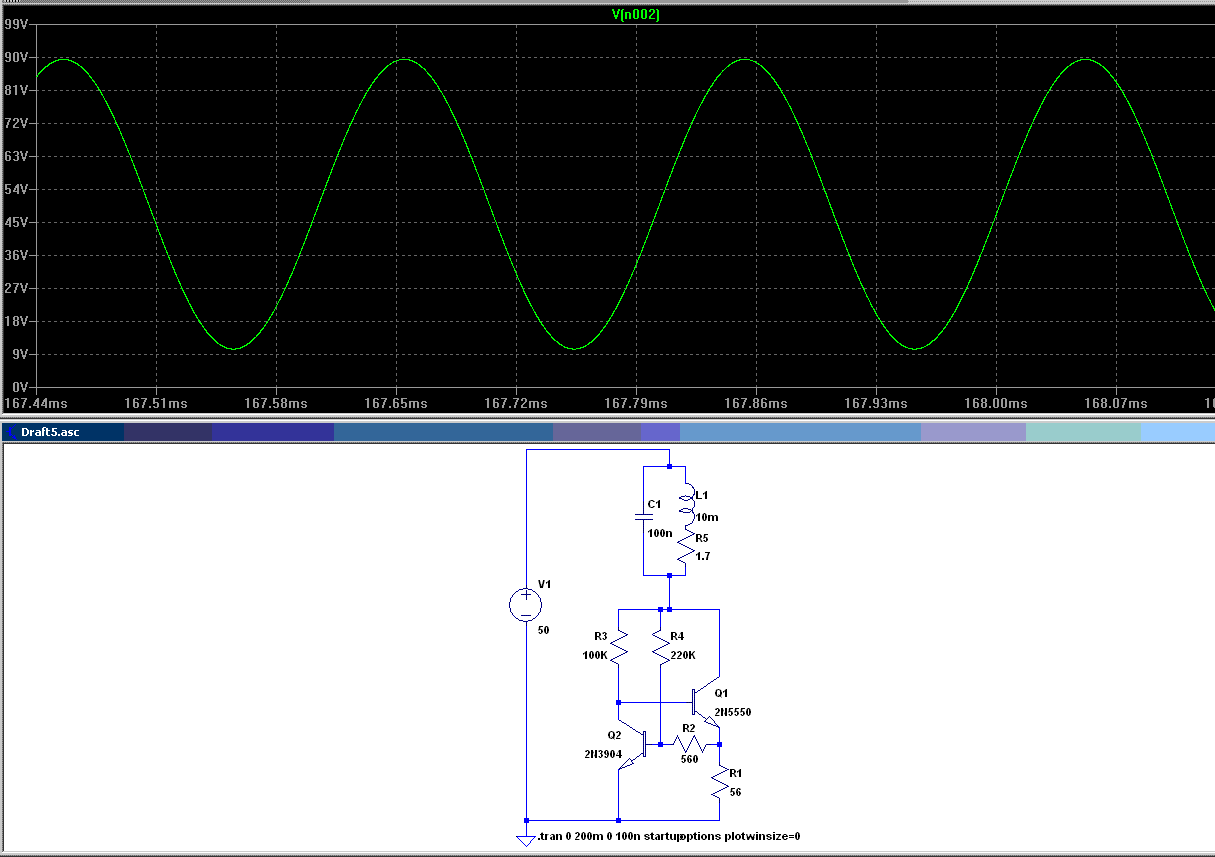
Task: Click the 167.58ms time axis label
Action: click(x=276, y=403)
